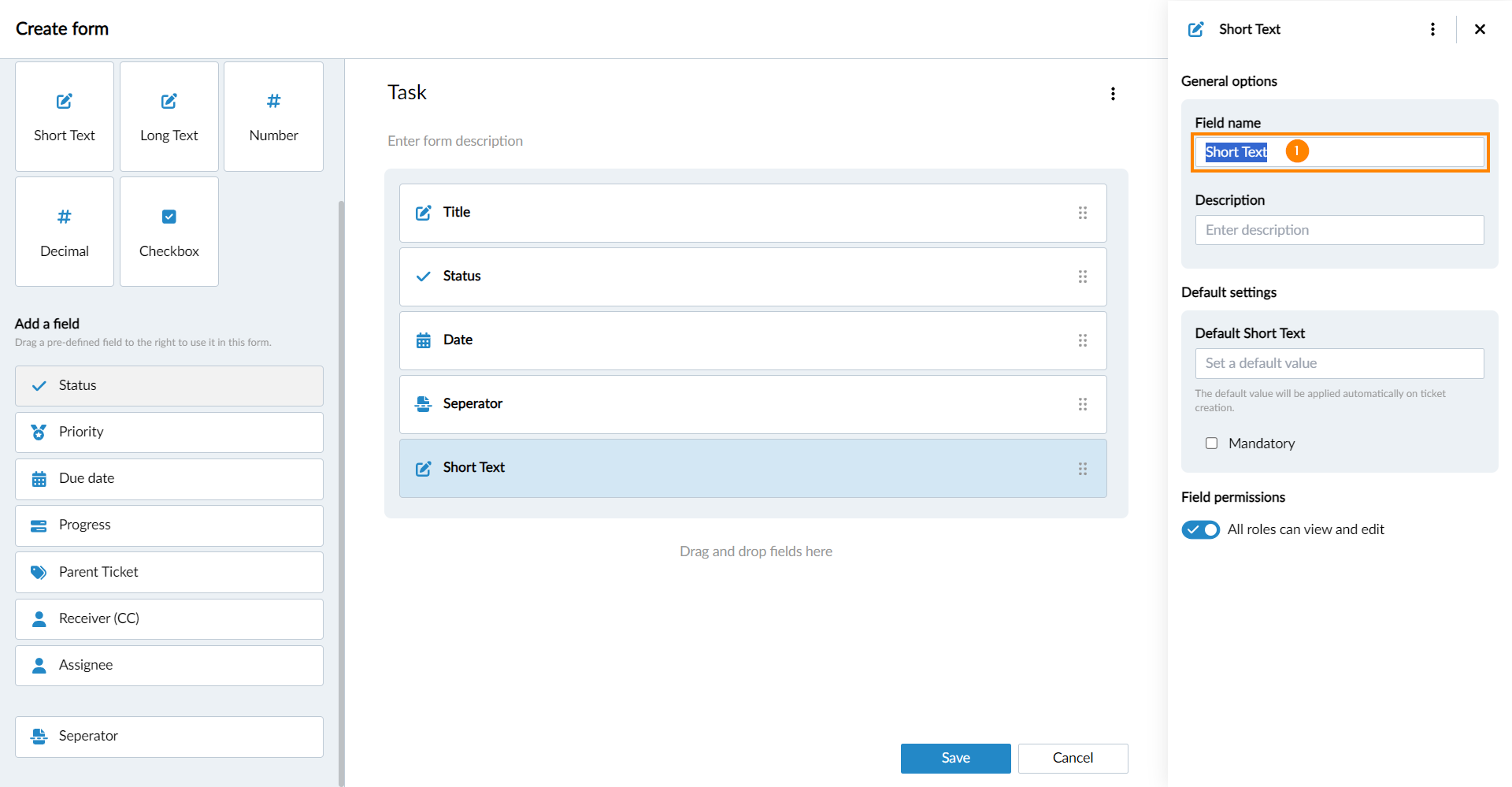Click the Short Text field type tile

pos(65,117)
